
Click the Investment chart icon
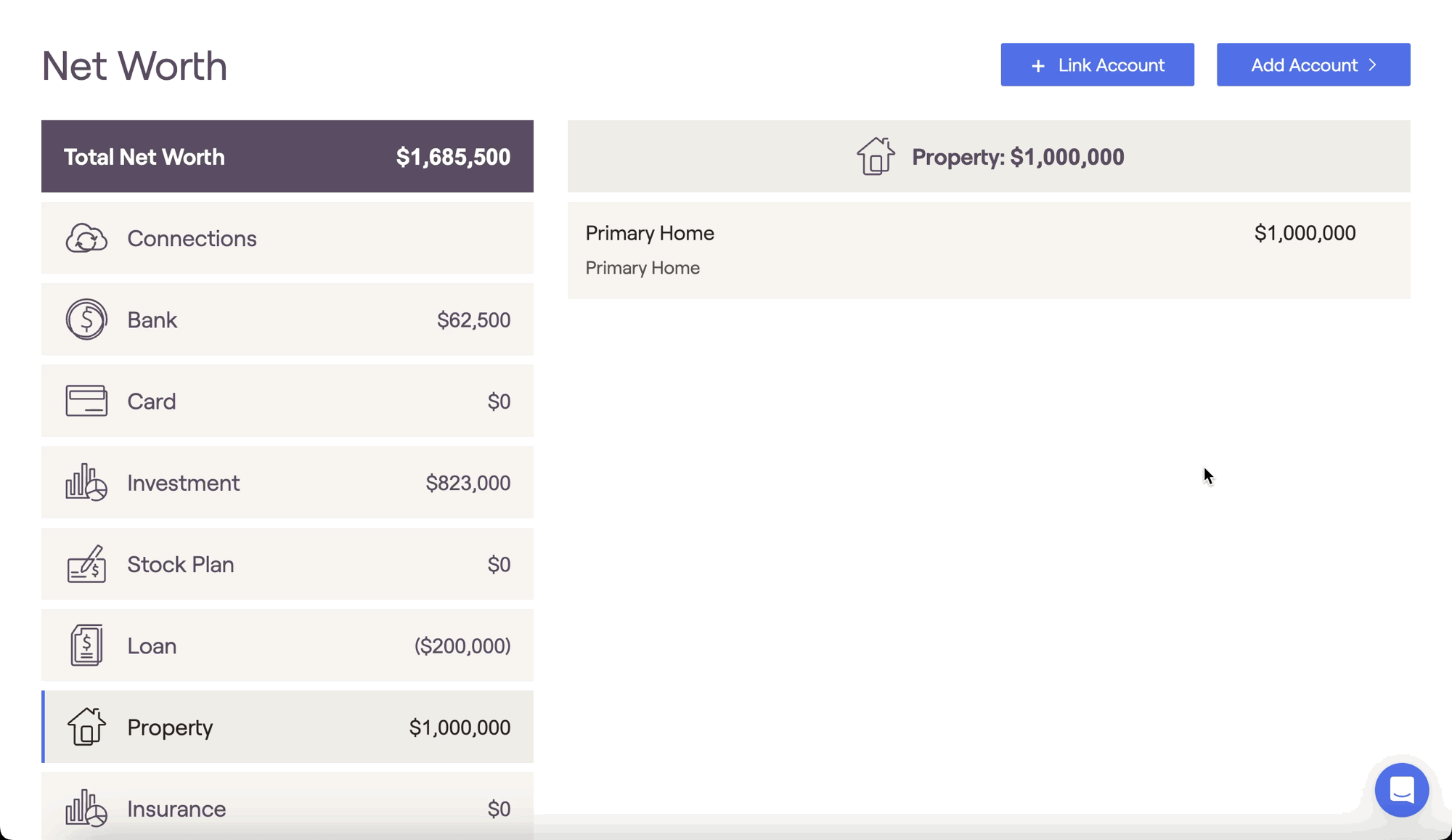(x=86, y=482)
